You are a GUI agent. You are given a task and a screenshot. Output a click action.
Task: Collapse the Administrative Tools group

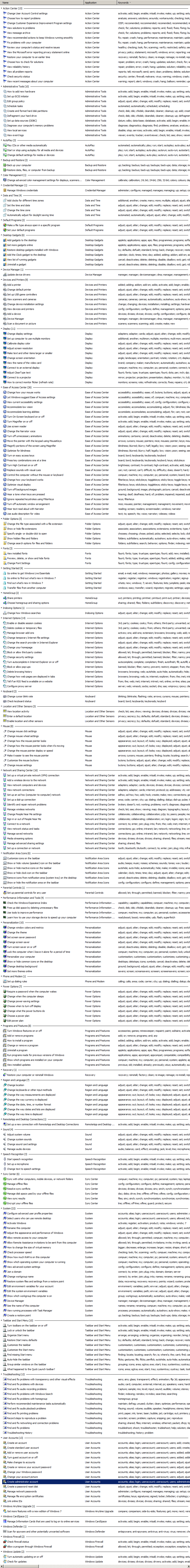pos(2,86)
